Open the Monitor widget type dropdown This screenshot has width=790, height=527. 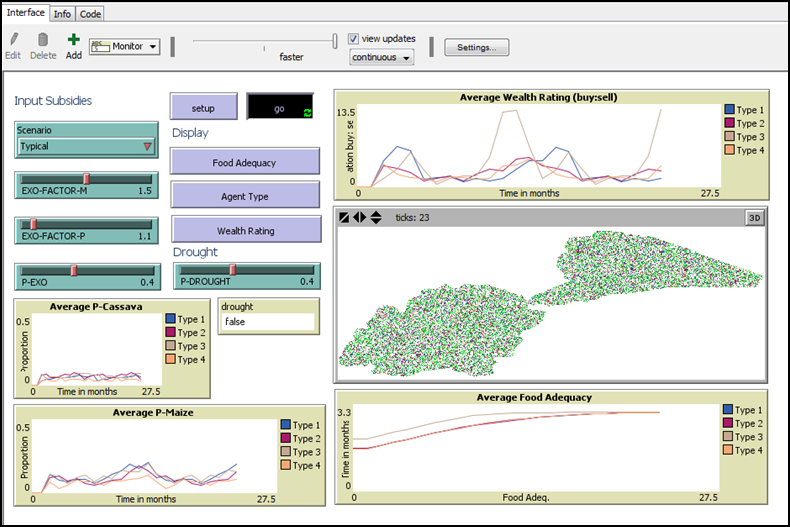pos(124,46)
